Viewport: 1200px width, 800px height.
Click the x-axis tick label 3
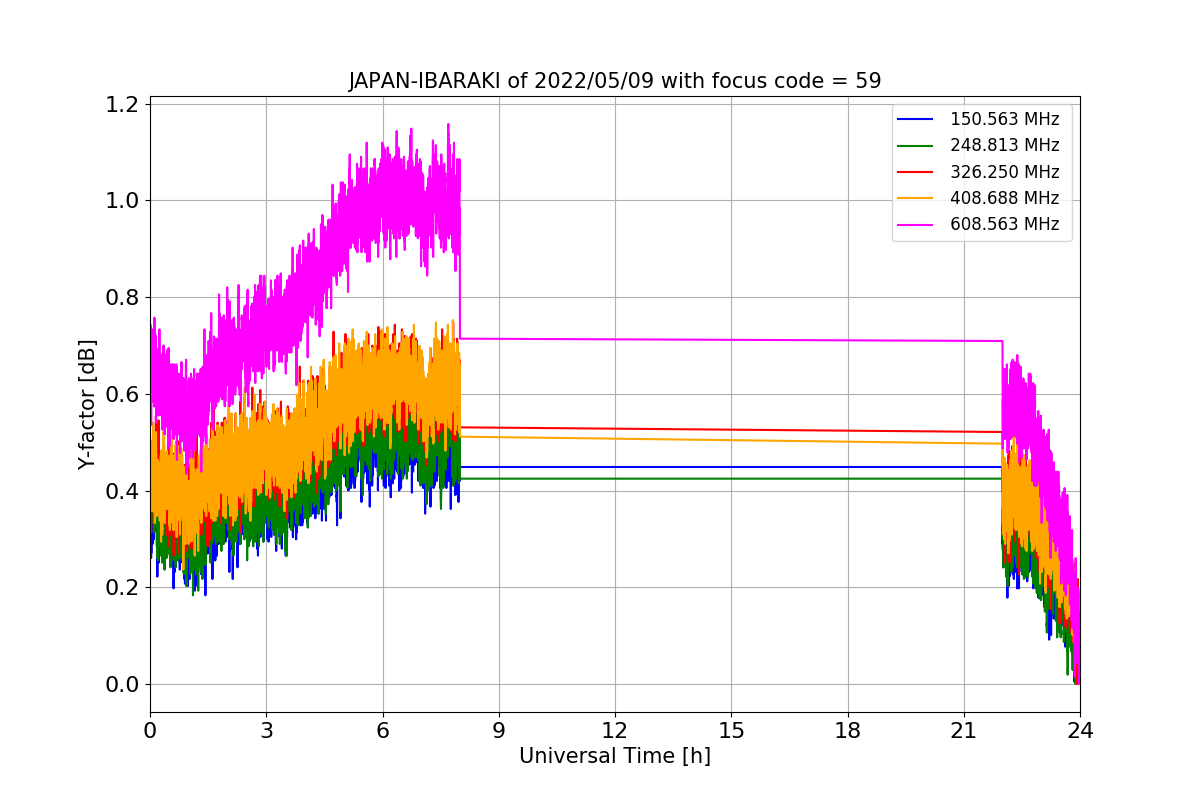(266, 731)
